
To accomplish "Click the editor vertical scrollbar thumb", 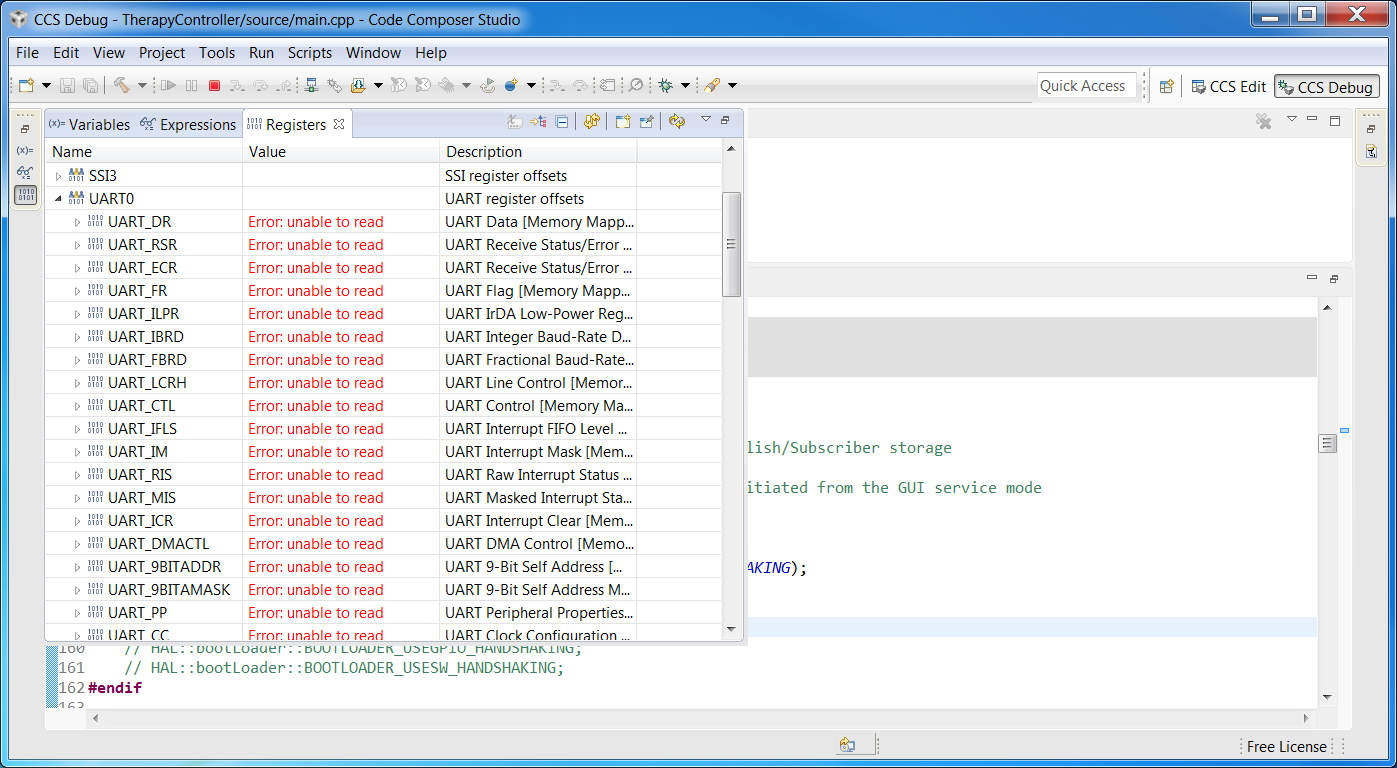I will click(1328, 443).
